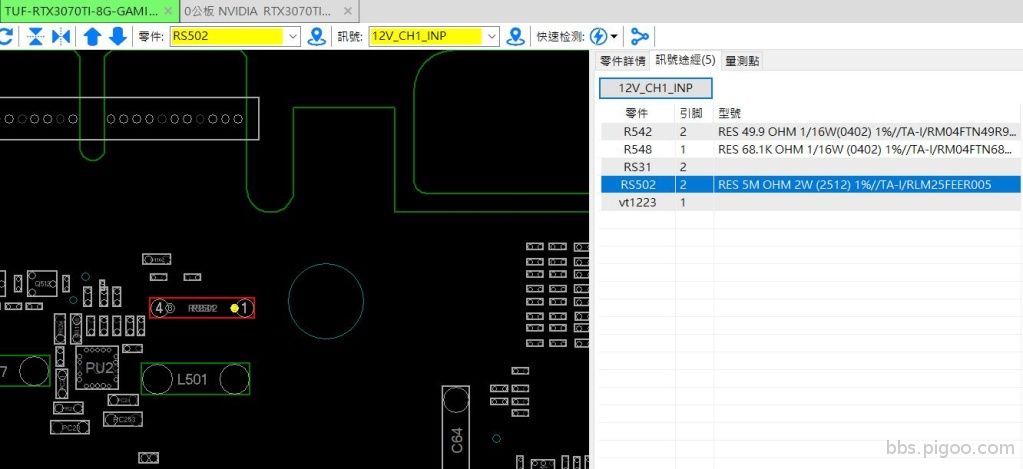Open the quick detect dropdown arrow
The height and width of the screenshot is (469, 1023).
click(614, 36)
